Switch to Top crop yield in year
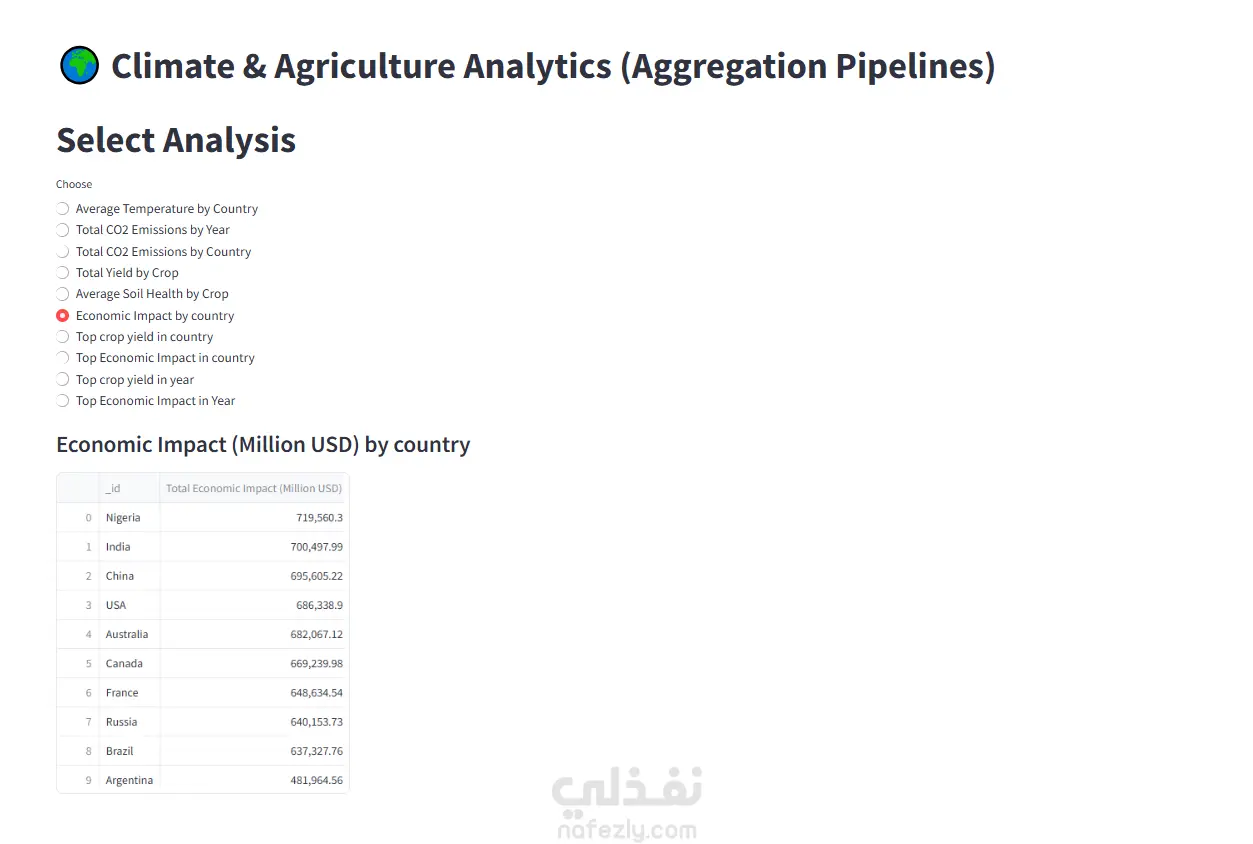The image size is (1253, 844). tap(63, 380)
